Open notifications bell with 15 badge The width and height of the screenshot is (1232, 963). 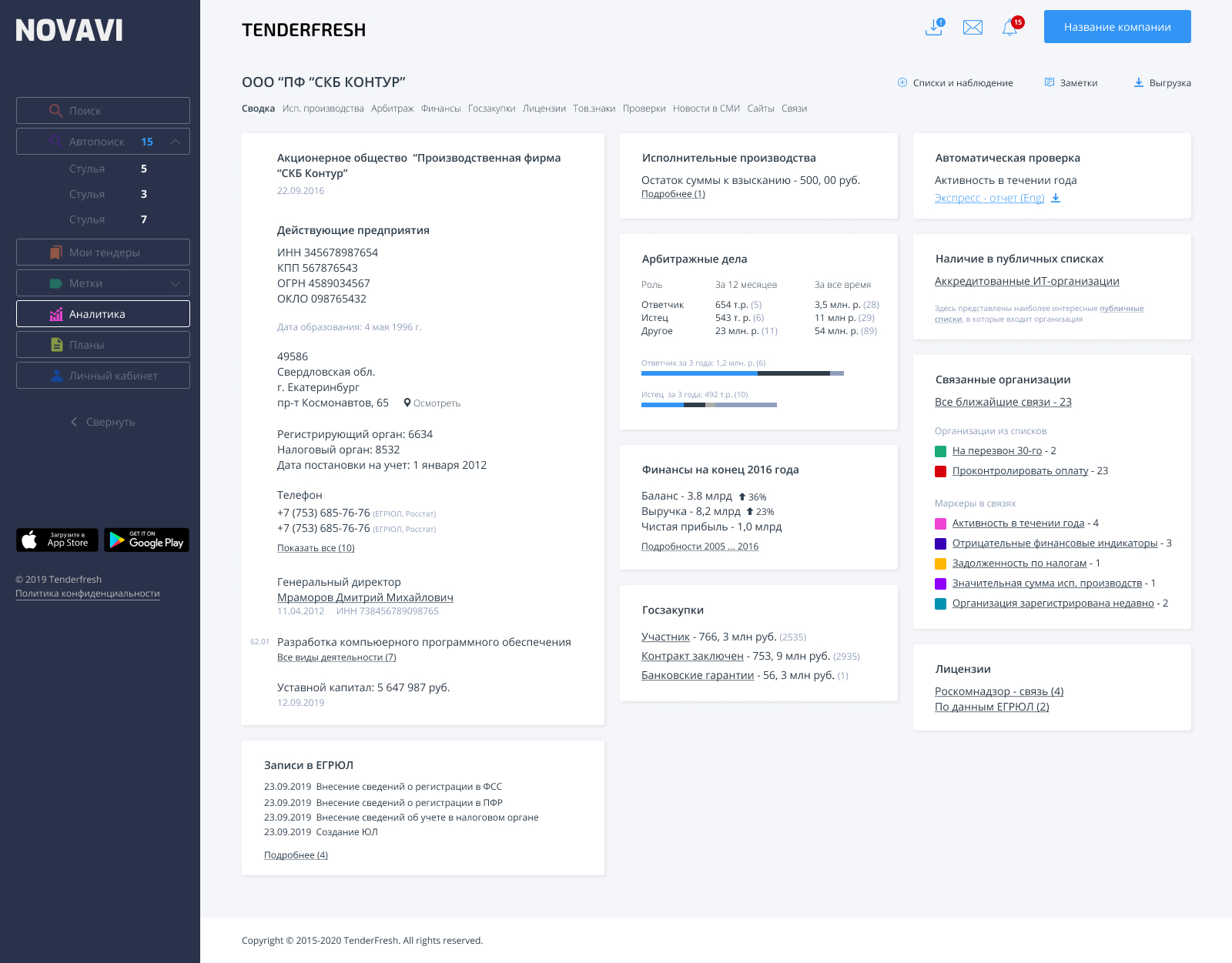point(1012,27)
